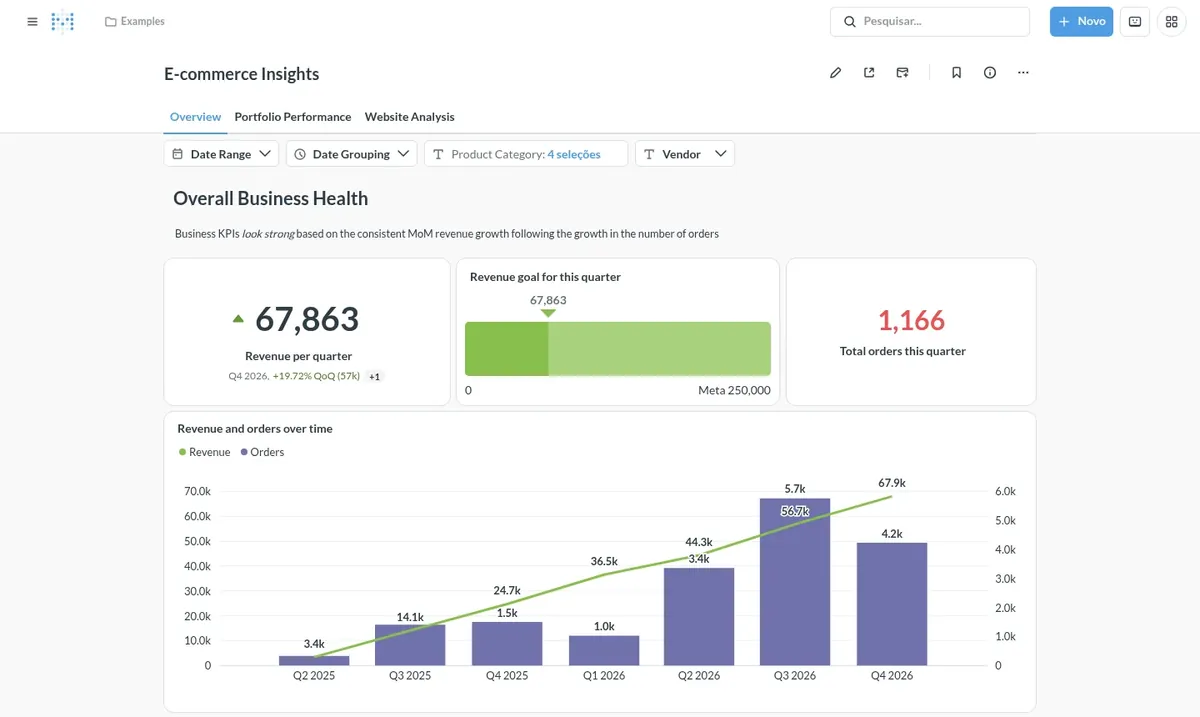Screen dimensions: 1200x717
Task: Focus the Pesquisar search field
Action: [x=930, y=21]
